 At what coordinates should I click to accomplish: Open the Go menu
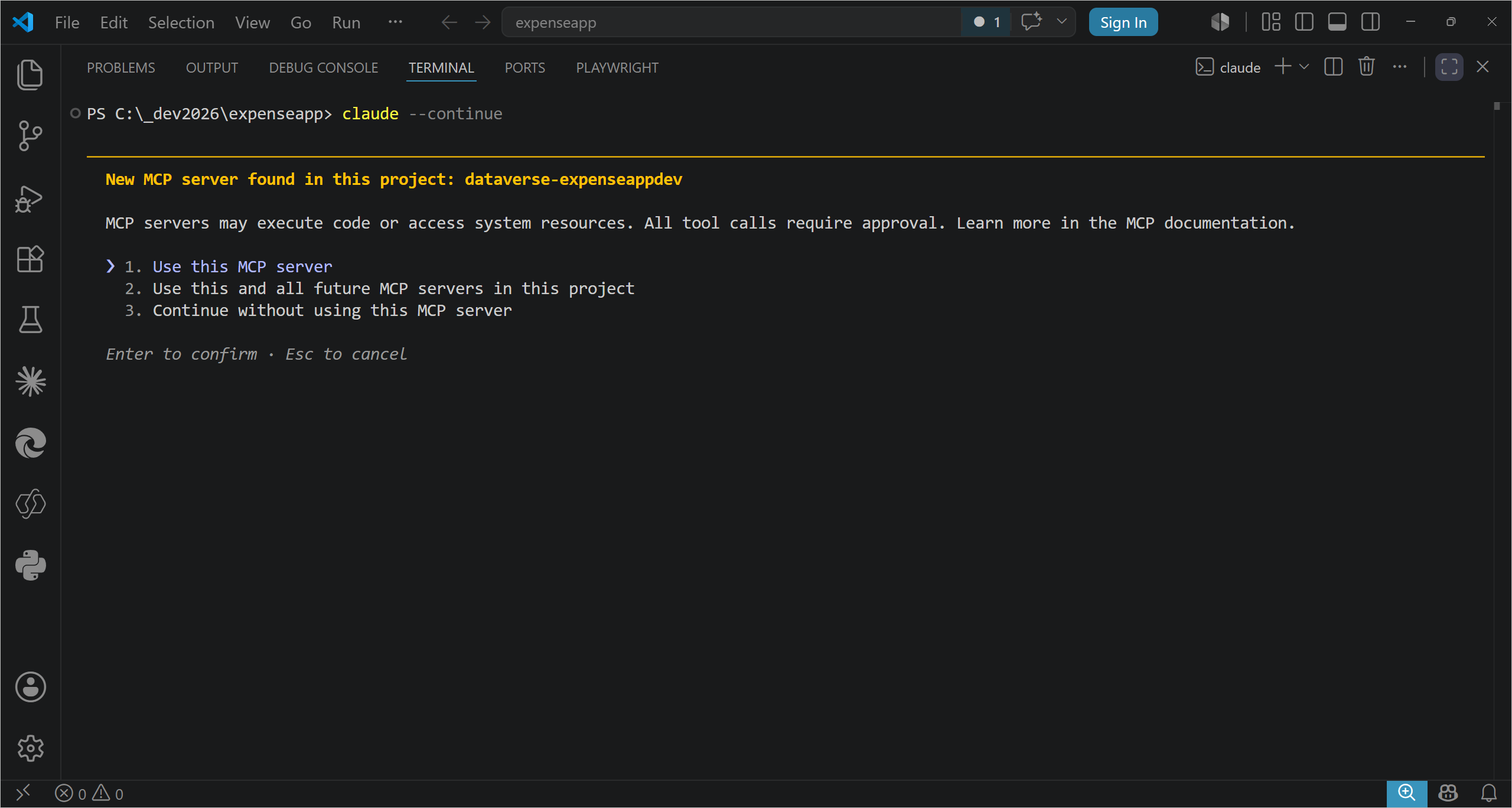click(301, 22)
